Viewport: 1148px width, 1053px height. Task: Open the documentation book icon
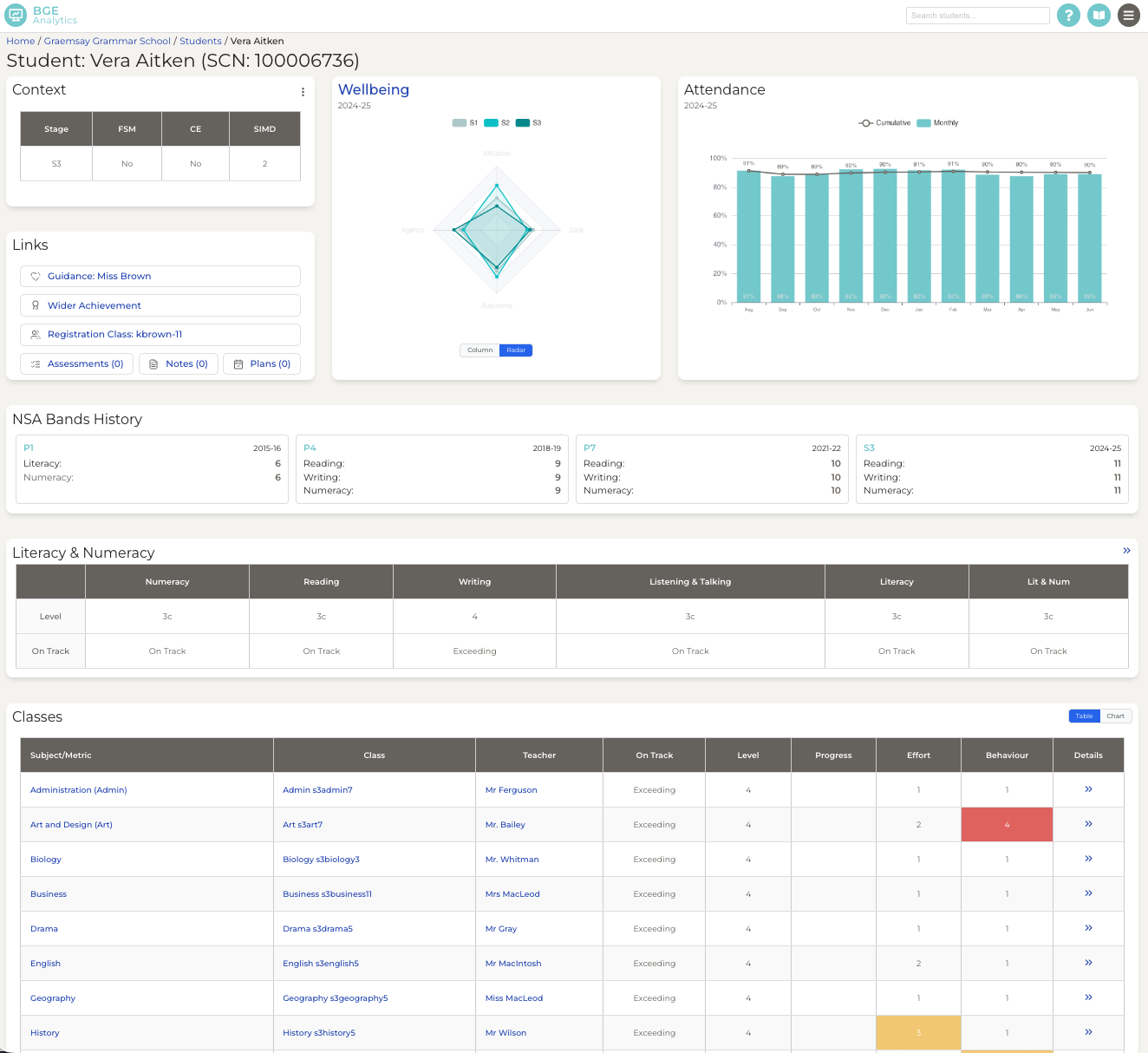1099,15
